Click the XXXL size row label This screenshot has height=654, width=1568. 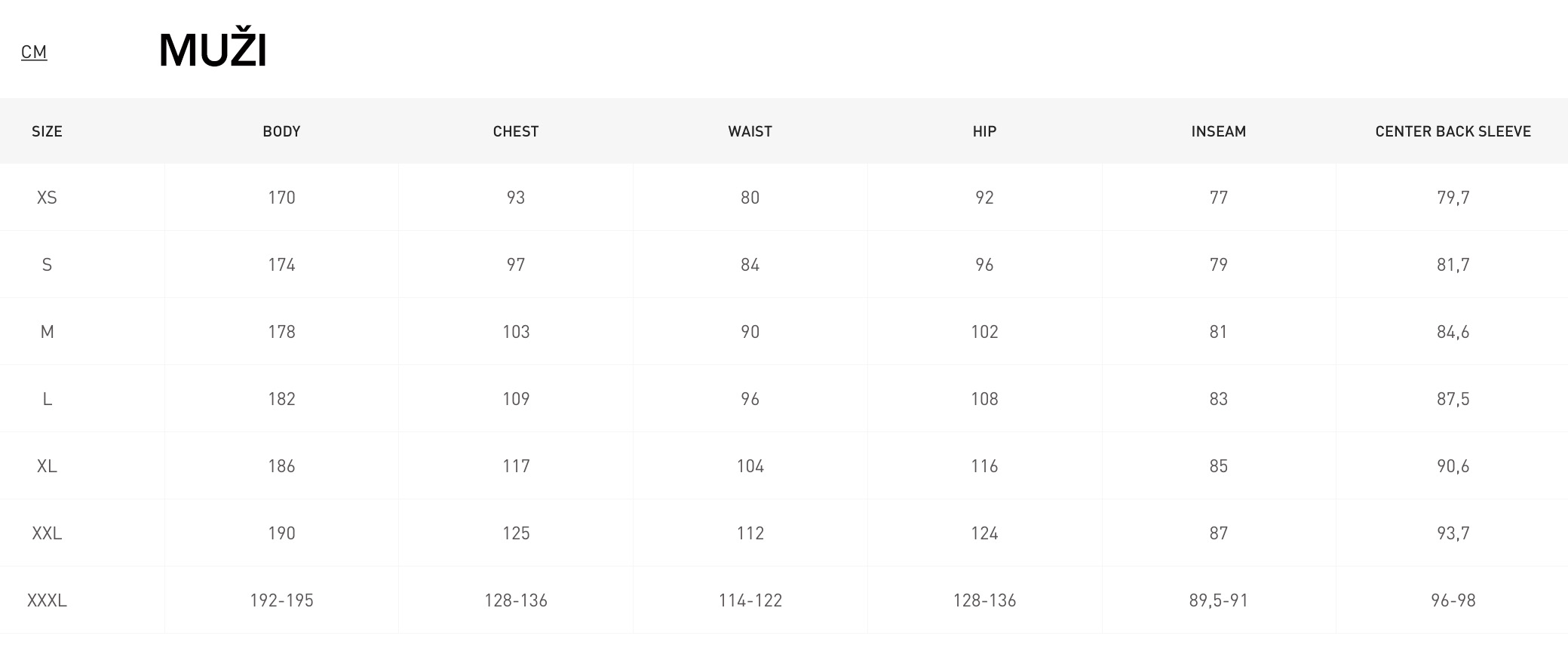(47, 600)
